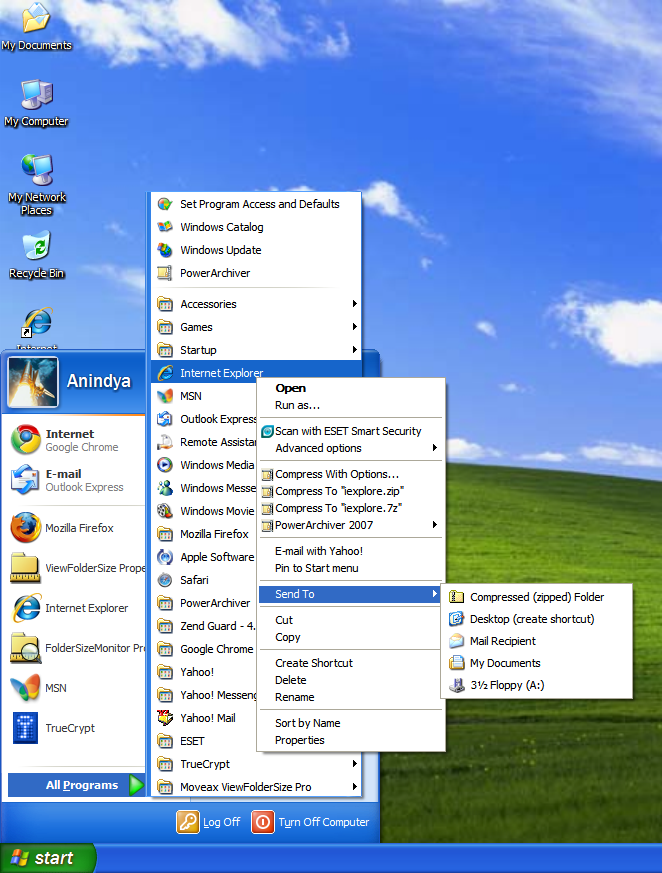The image size is (662, 873).
Task: Expand the Accessories submenu arrow
Action: 355,304
